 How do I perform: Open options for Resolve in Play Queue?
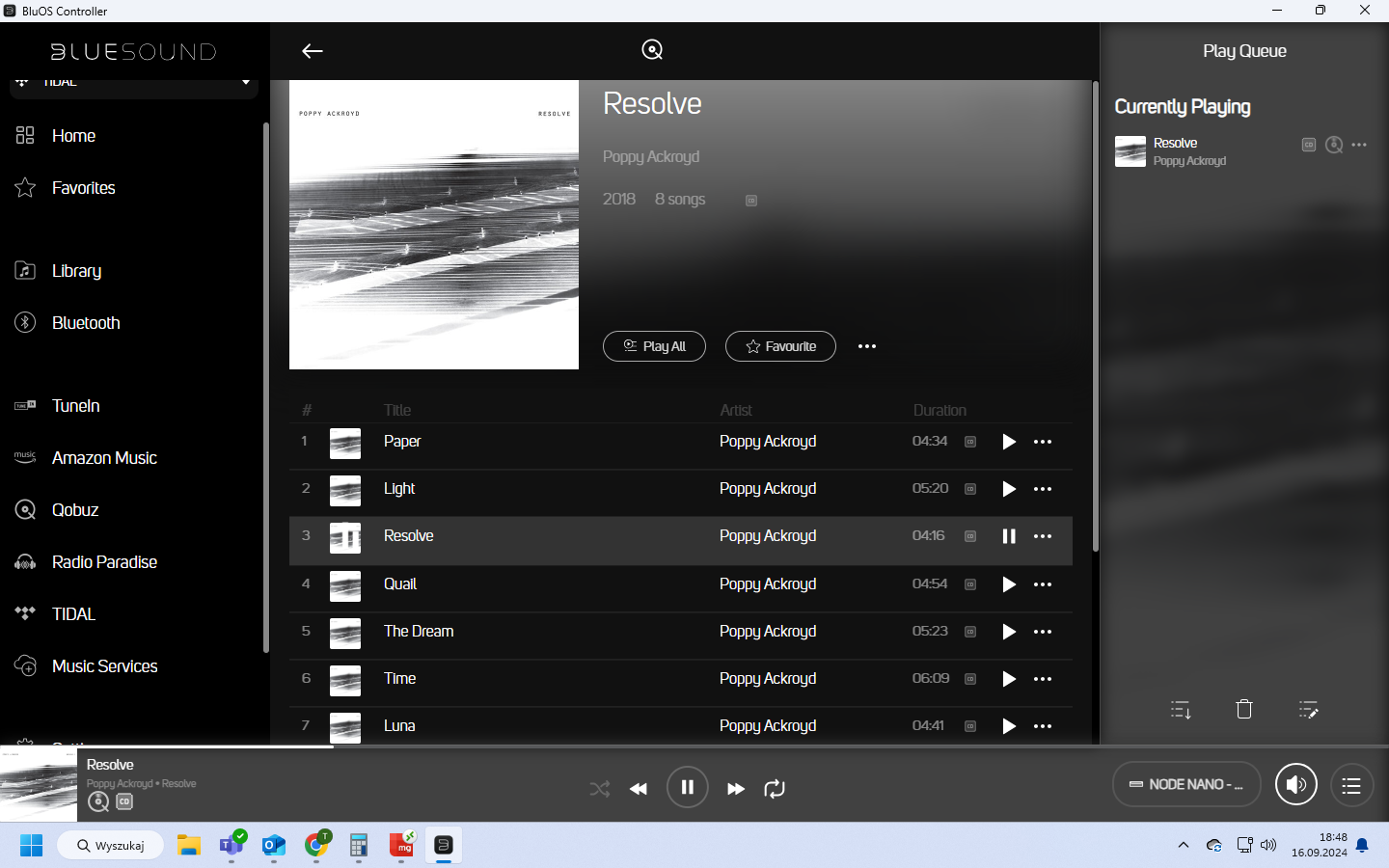[1359, 145]
